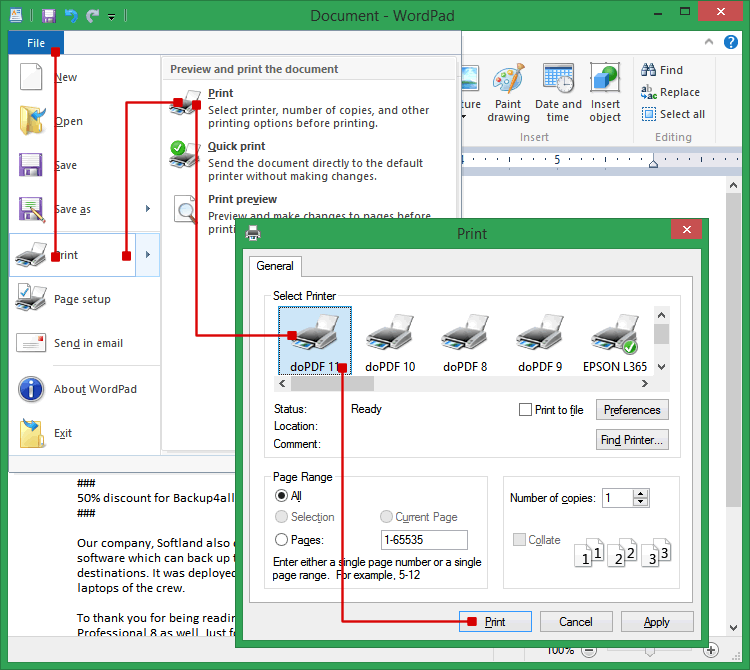Screen dimensions: 750x670
Task: Select the Current Page radio button
Action: 386,516
